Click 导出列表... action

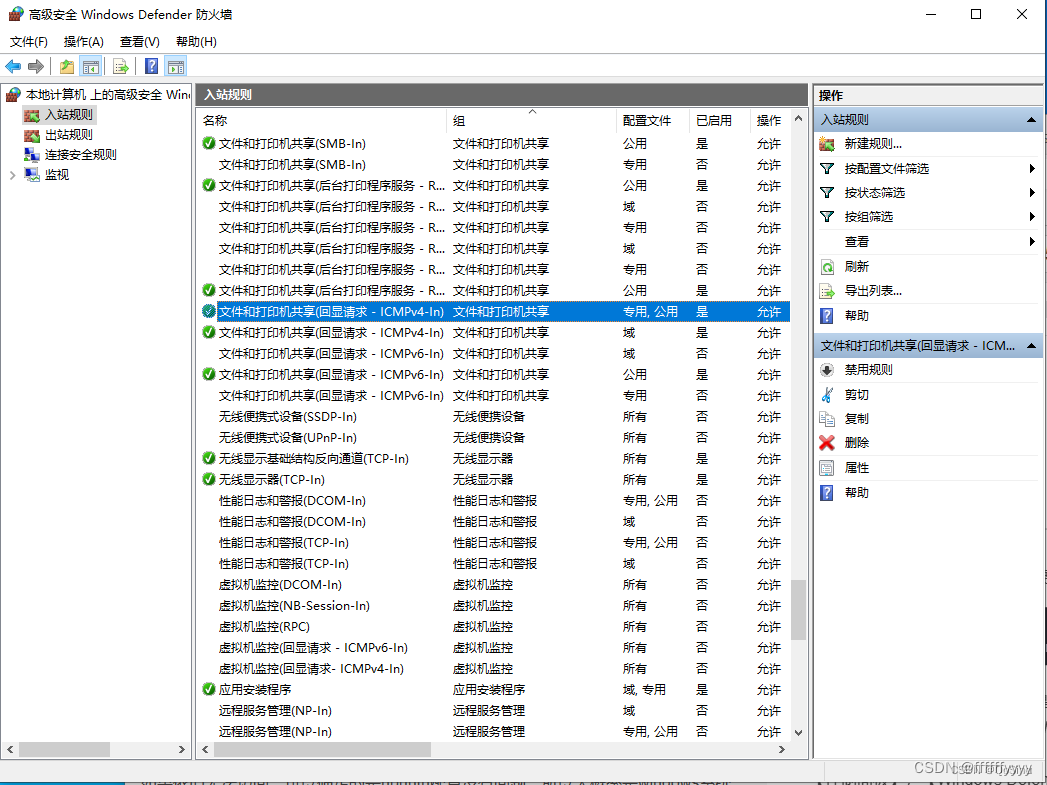coord(873,291)
